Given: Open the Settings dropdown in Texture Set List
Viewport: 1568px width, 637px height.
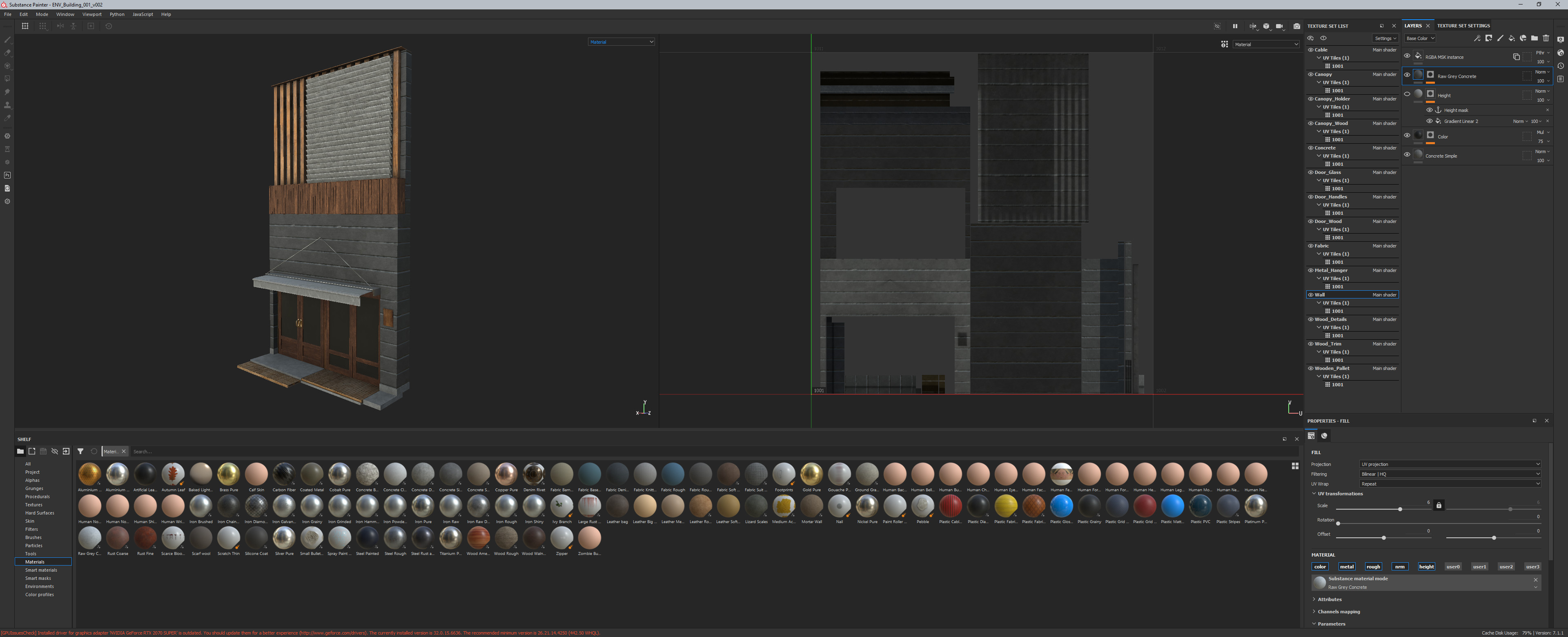Looking at the screenshot, I should point(1385,38).
